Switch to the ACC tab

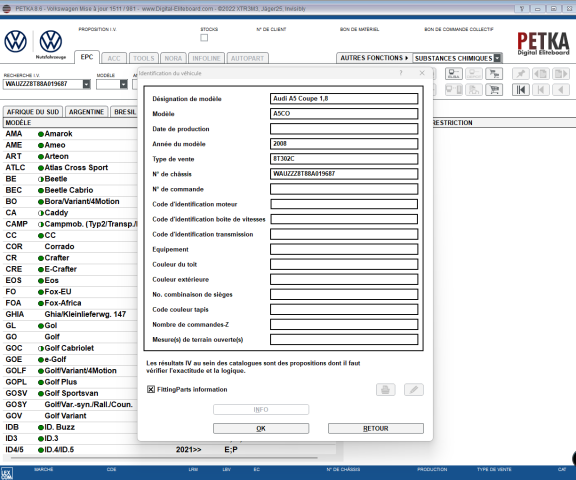tap(114, 58)
